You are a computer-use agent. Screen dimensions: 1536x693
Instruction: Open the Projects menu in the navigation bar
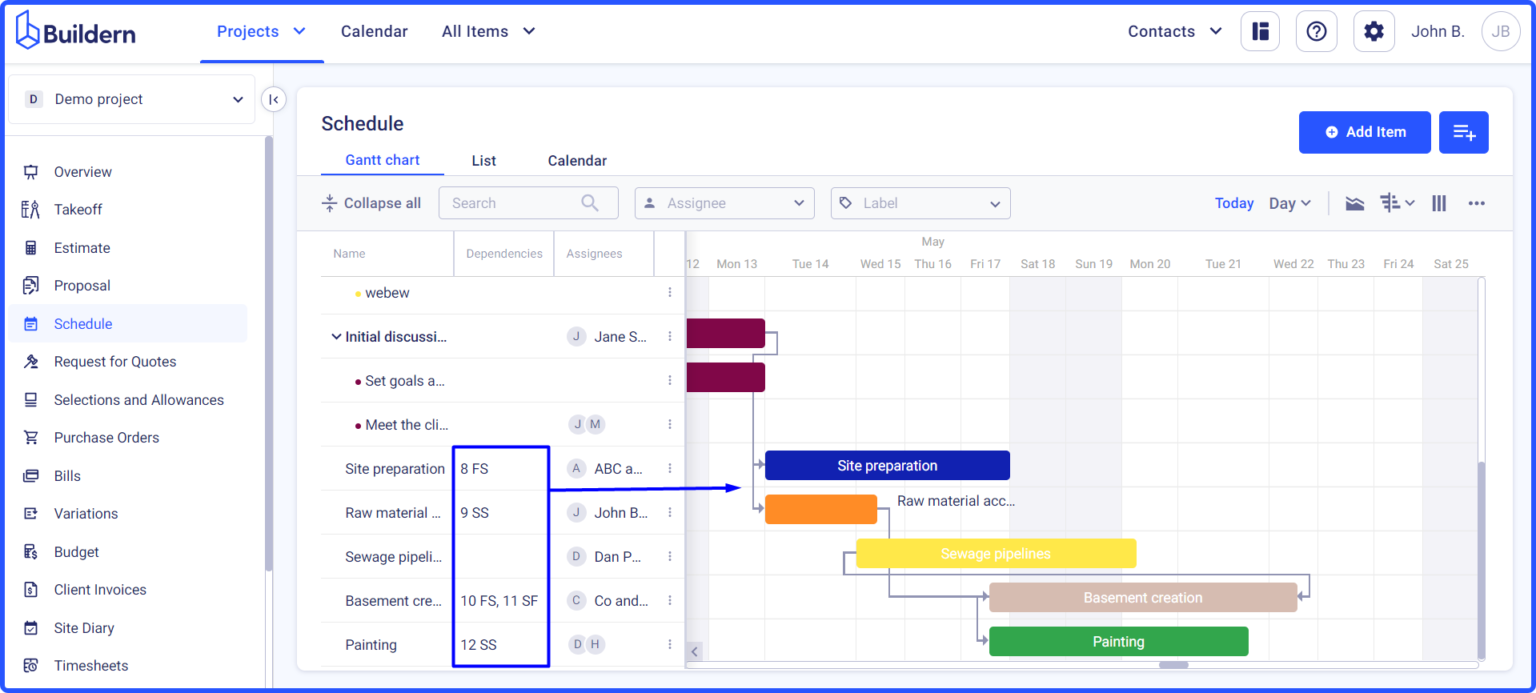coord(261,31)
